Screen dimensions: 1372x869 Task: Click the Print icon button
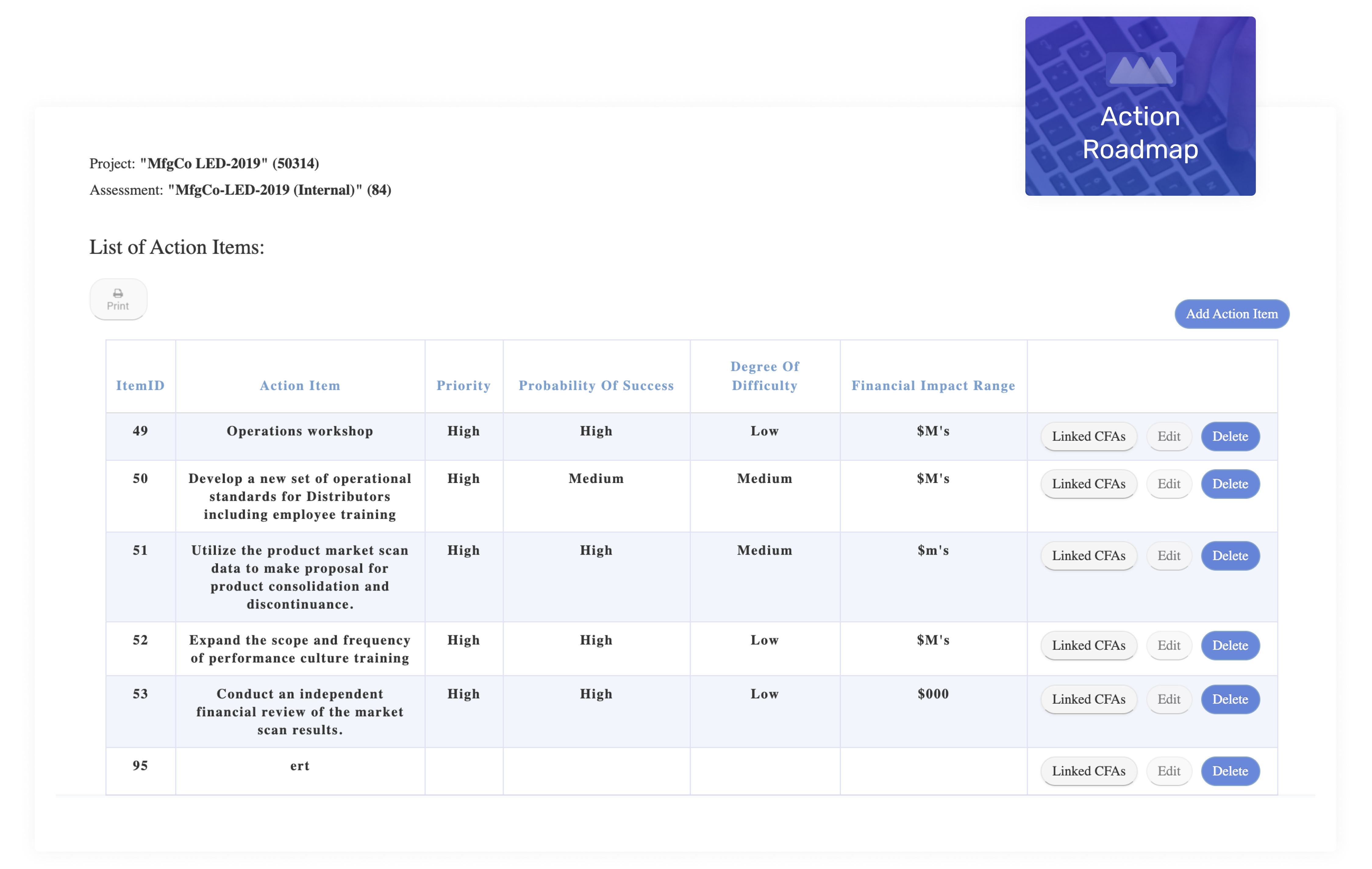click(x=119, y=299)
